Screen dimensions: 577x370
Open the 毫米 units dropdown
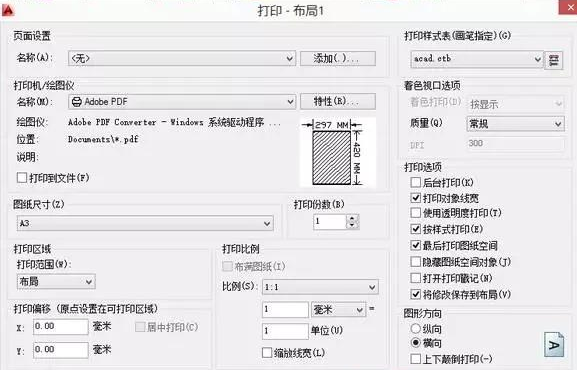point(339,310)
